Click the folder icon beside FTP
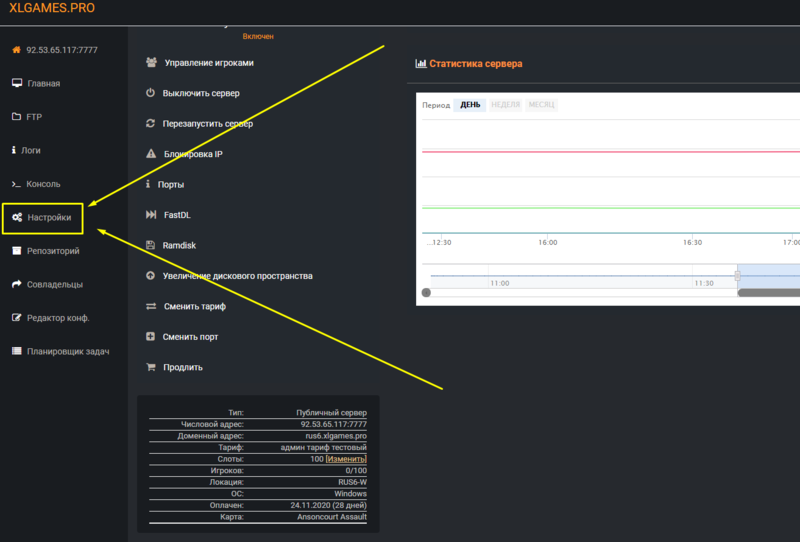Image resolution: width=800 pixels, height=542 pixels. pyautogui.click(x=16, y=117)
